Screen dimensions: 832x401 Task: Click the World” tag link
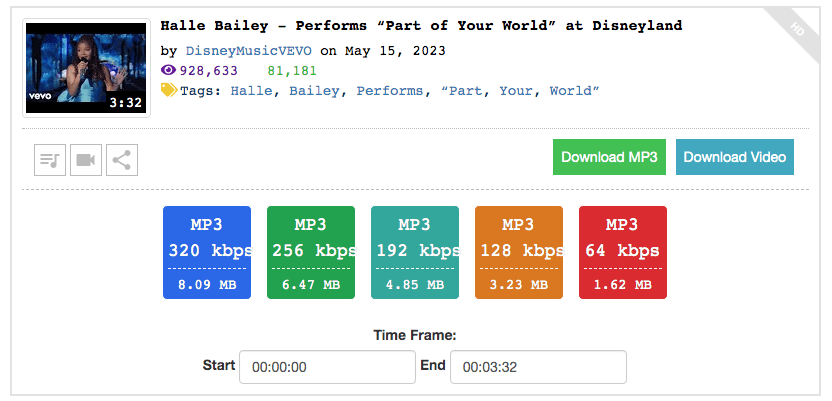575,91
